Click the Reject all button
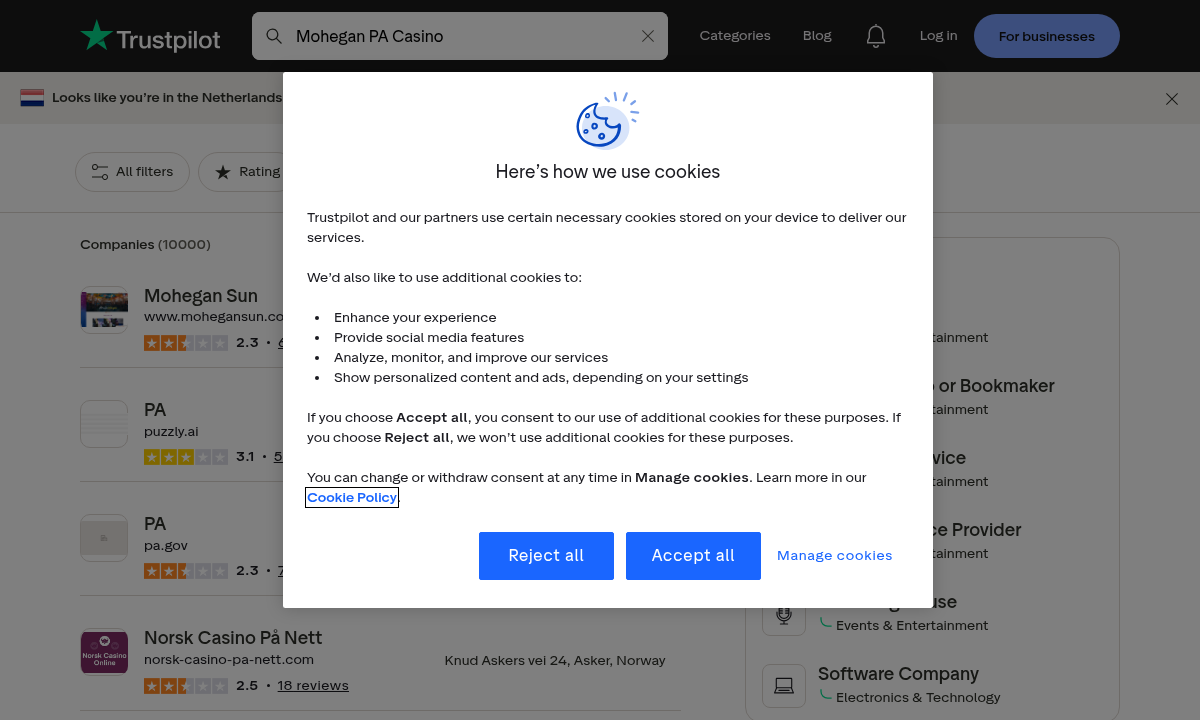Image resolution: width=1200 pixels, height=720 pixels. point(546,556)
